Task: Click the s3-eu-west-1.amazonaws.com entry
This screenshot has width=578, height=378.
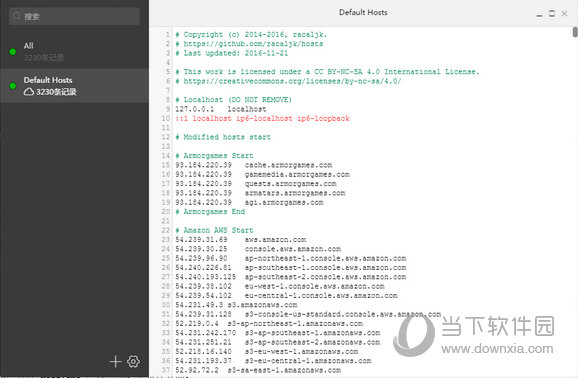Action: click(267, 351)
